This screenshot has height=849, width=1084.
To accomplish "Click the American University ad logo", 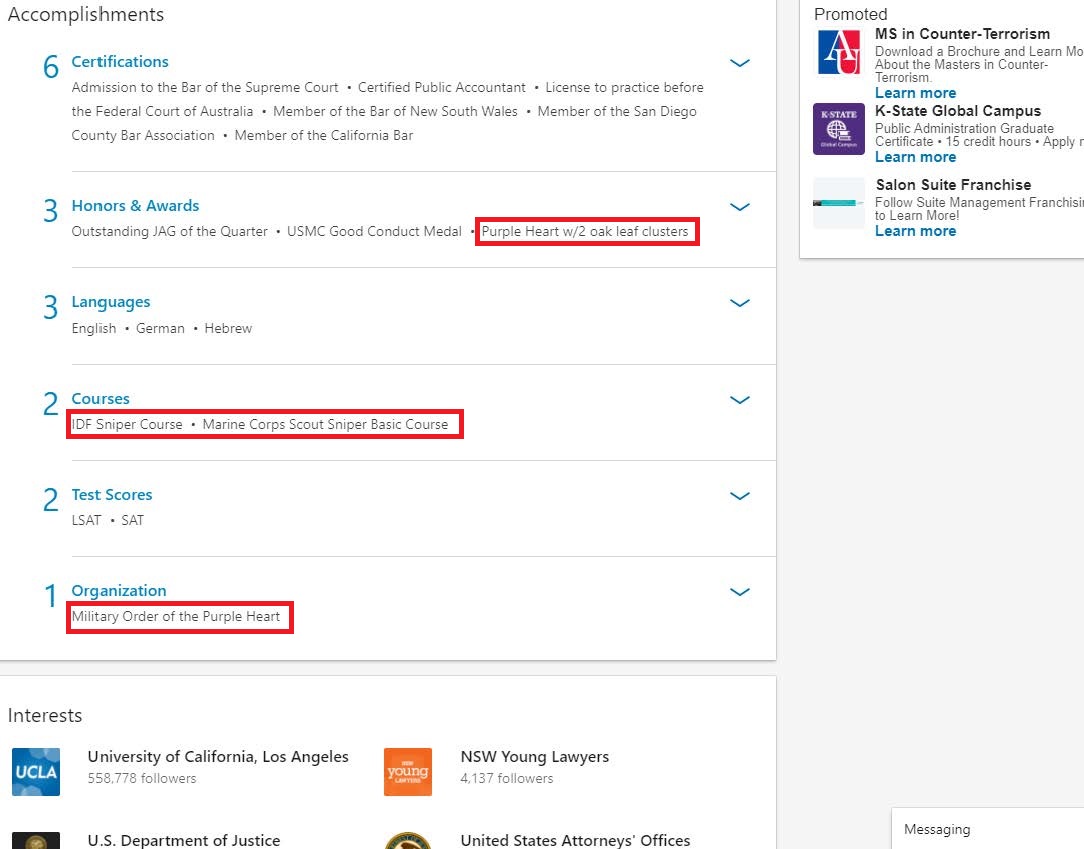I will (838, 54).
